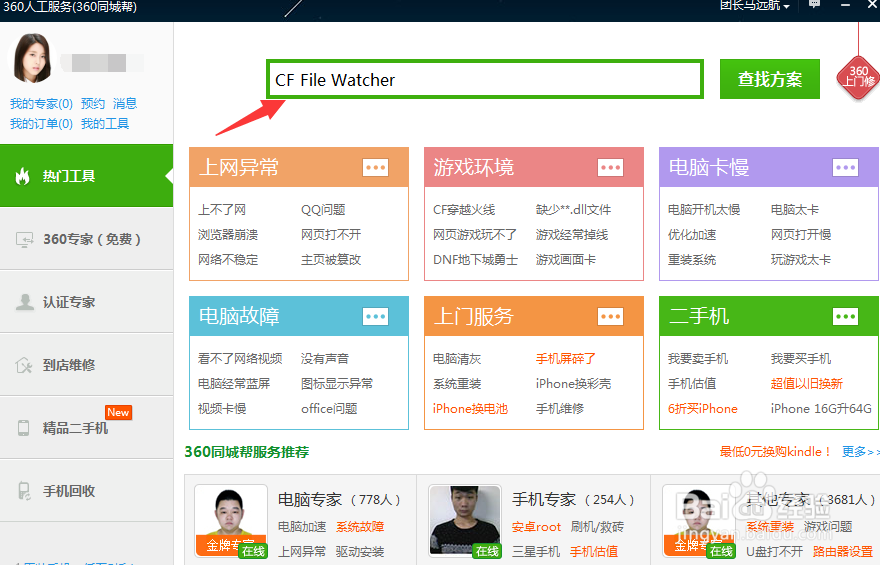Viewport: 880px width, 565px height.
Task: Select 游戏经常掉线 entry
Action: tap(572, 235)
